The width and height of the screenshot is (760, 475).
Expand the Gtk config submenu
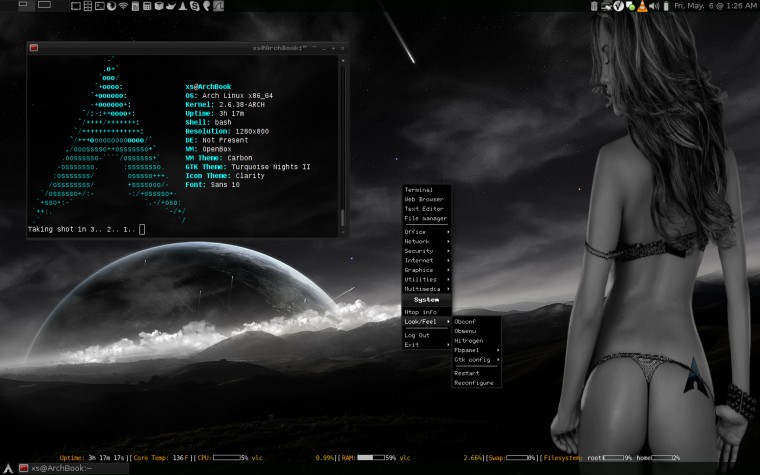(x=476, y=360)
